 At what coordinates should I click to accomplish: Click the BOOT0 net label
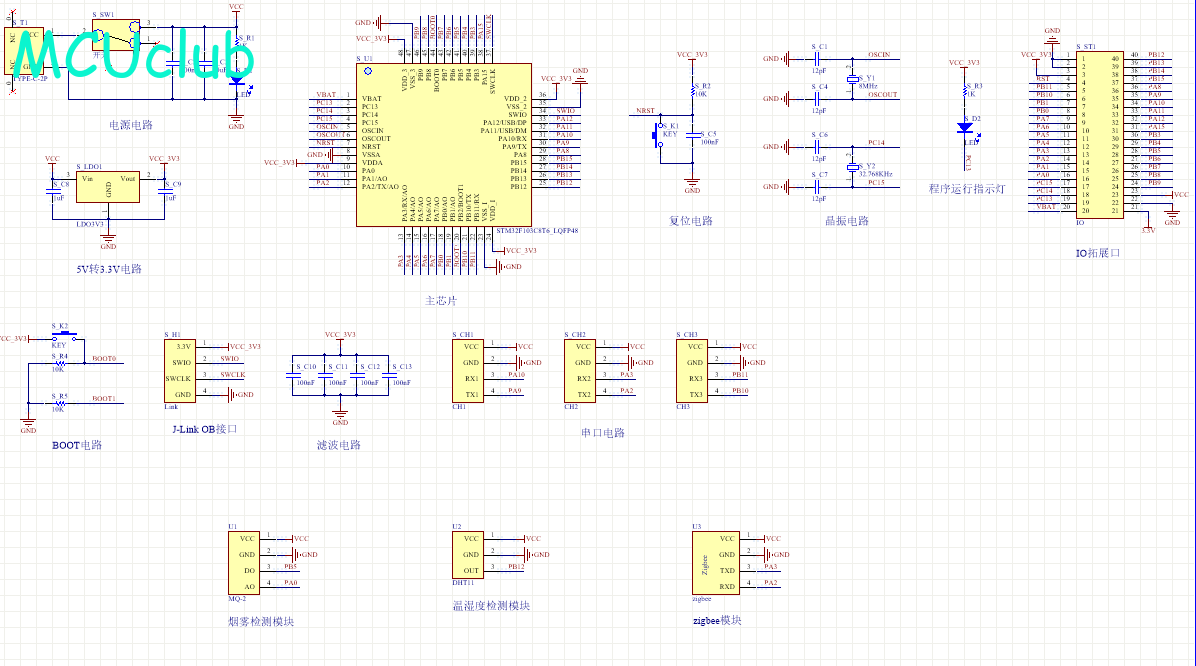(104, 359)
